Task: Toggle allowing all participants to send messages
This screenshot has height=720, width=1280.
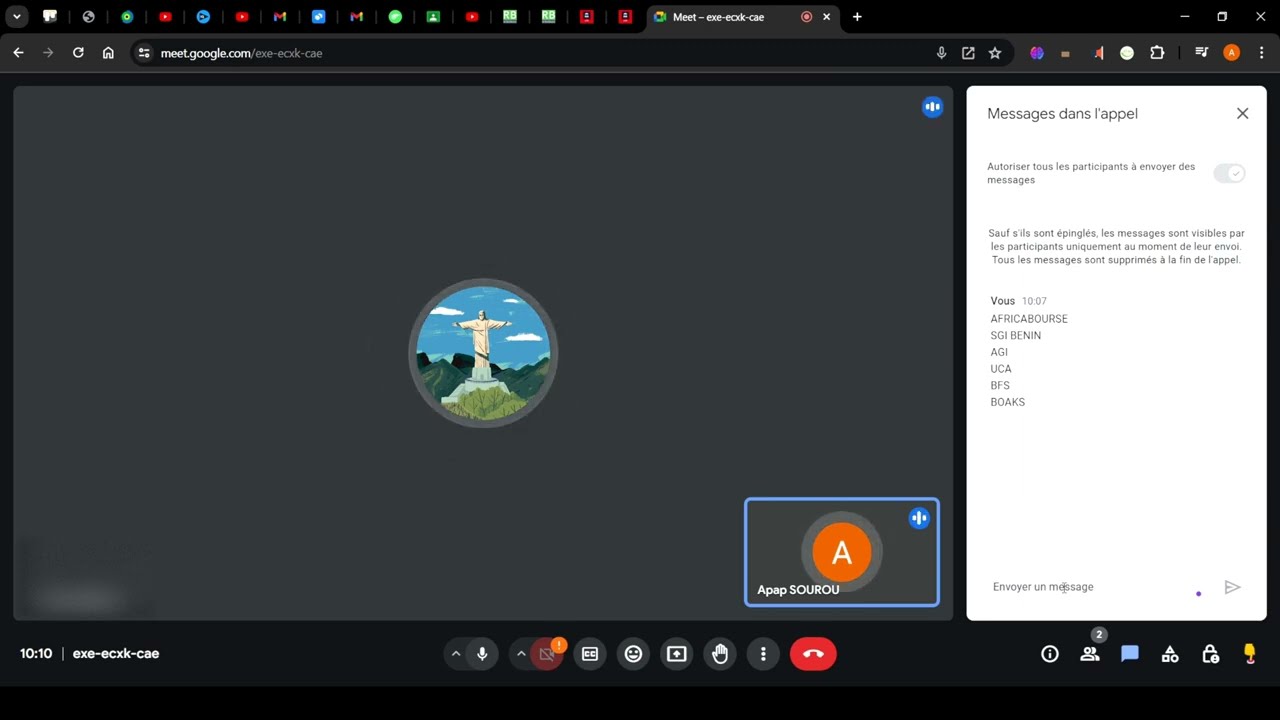Action: tap(1229, 174)
